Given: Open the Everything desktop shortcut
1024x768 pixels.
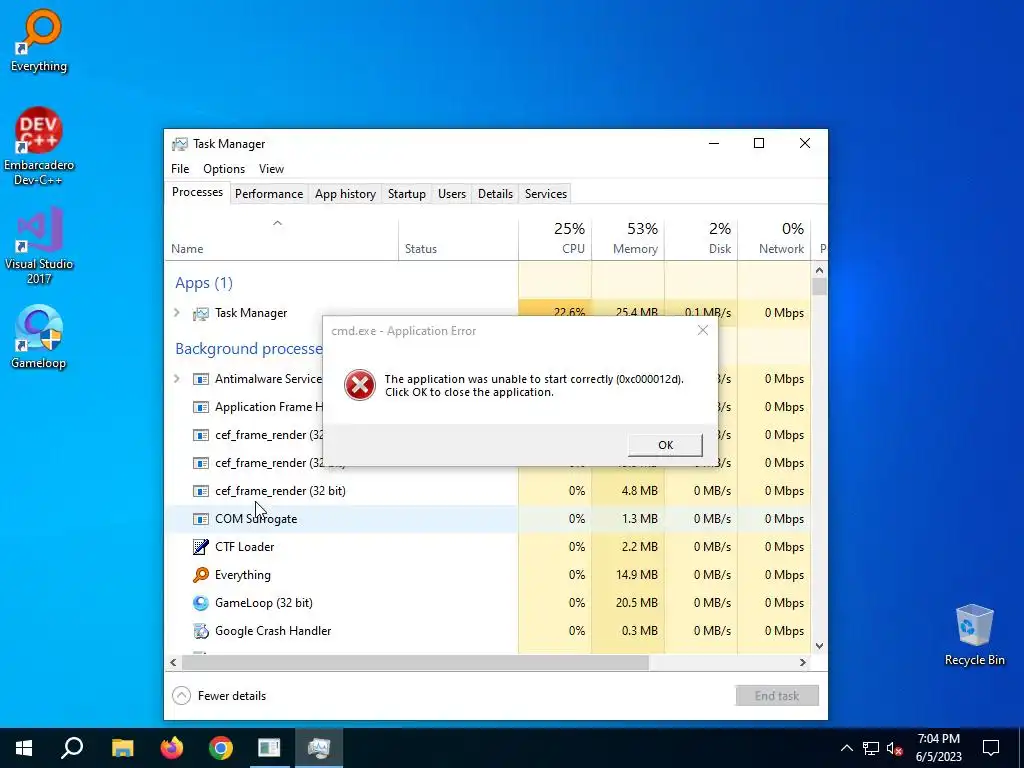Looking at the screenshot, I should point(39,40).
